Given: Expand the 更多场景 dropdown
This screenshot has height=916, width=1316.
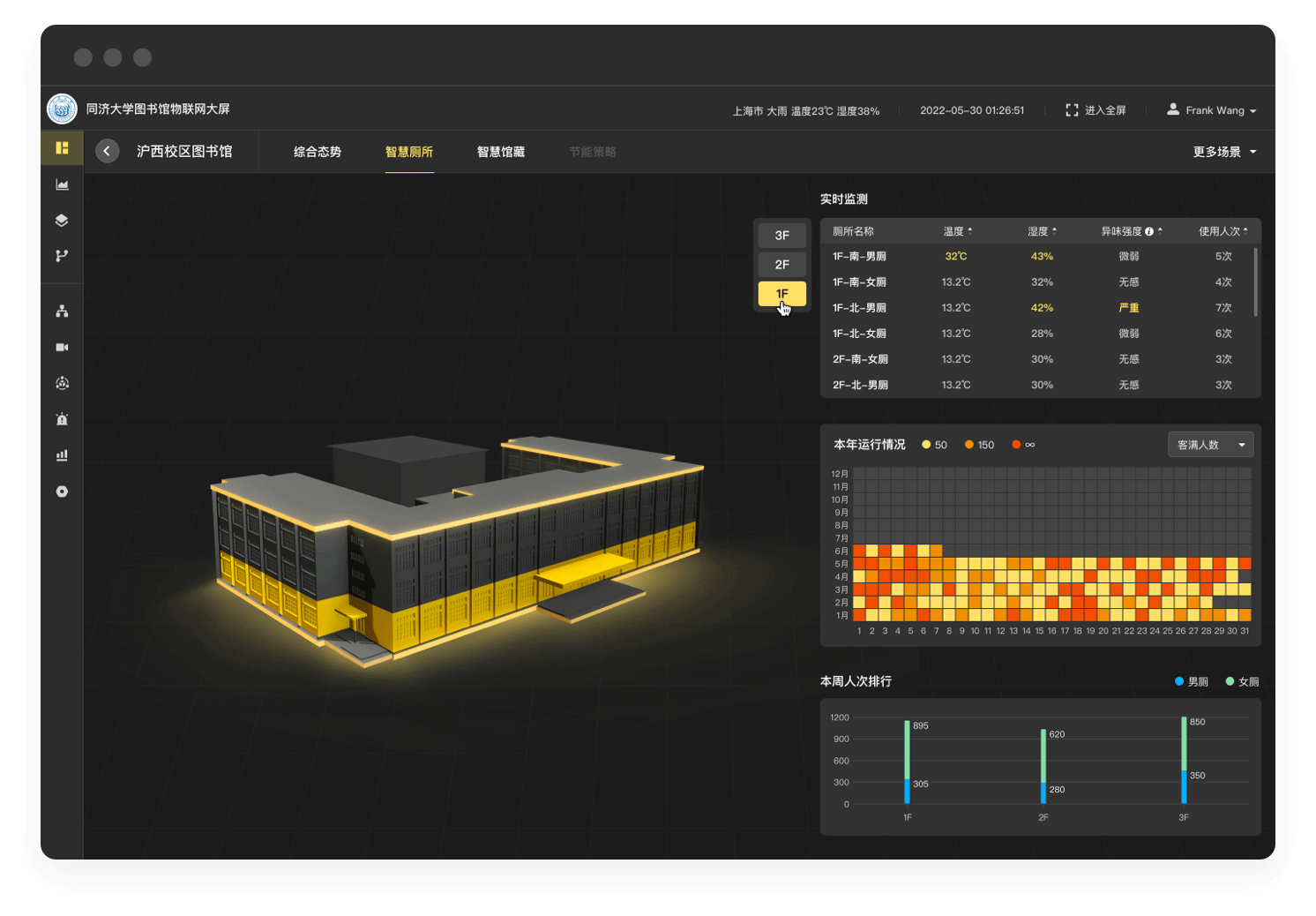Looking at the screenshot, I should (x=1224, y=152).
